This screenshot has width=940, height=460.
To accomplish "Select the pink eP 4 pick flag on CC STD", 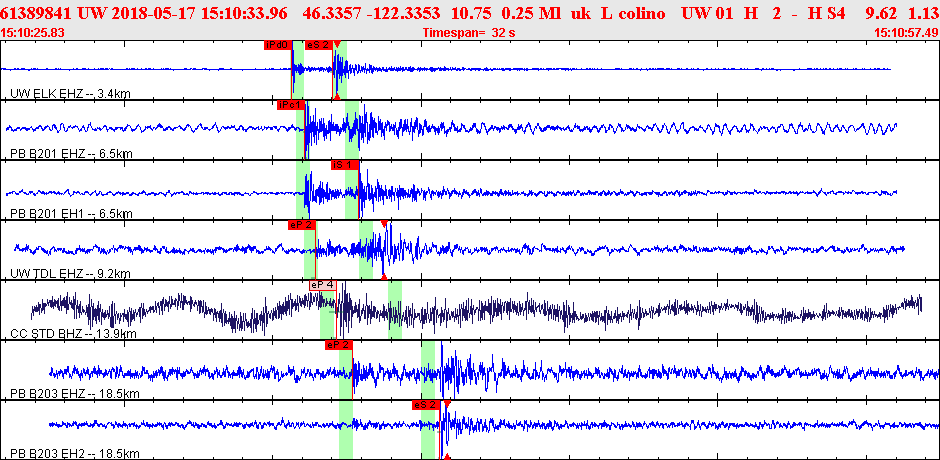I will [x=322, y=285].
